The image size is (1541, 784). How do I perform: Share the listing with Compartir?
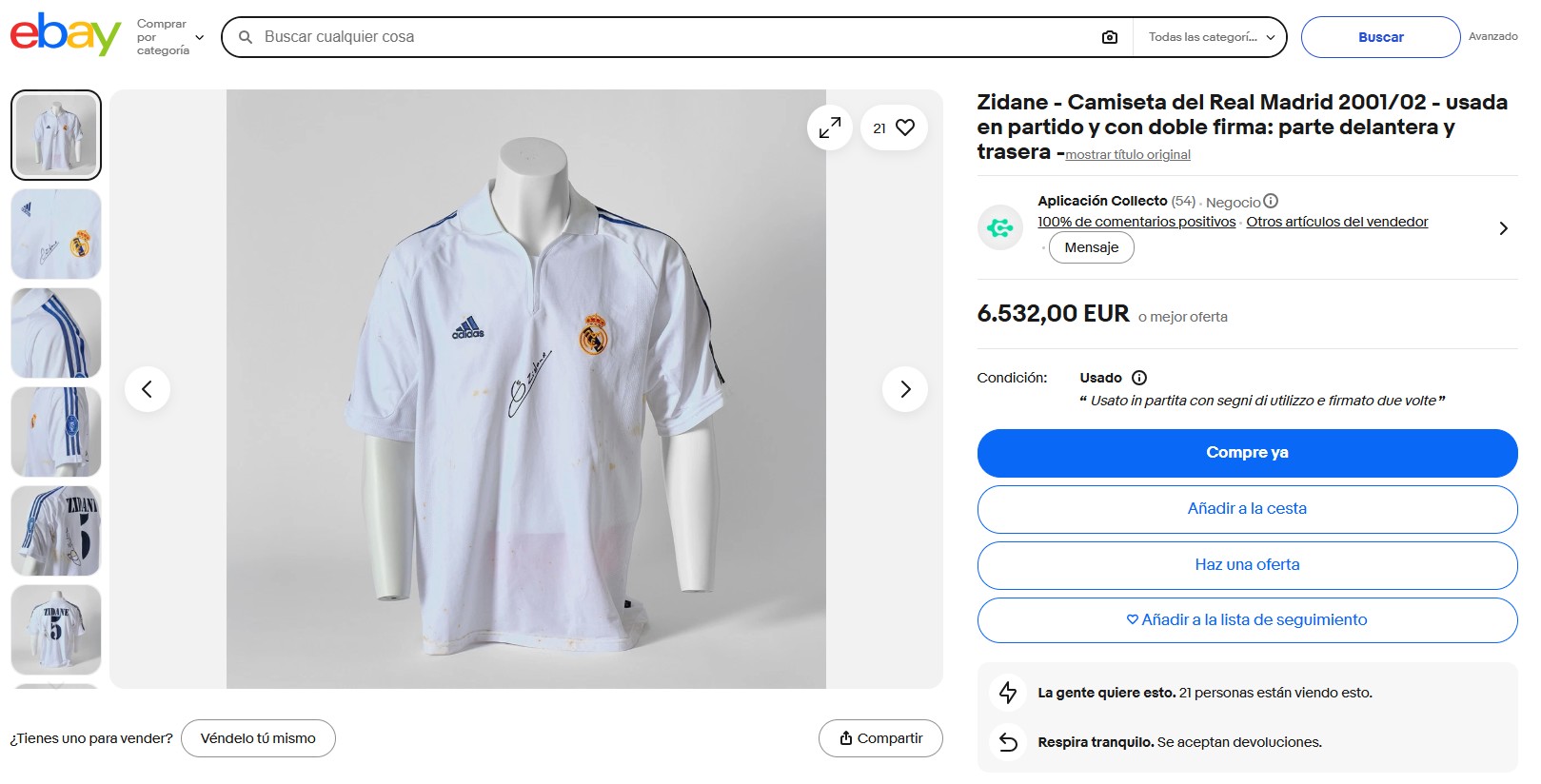(880, 738)
